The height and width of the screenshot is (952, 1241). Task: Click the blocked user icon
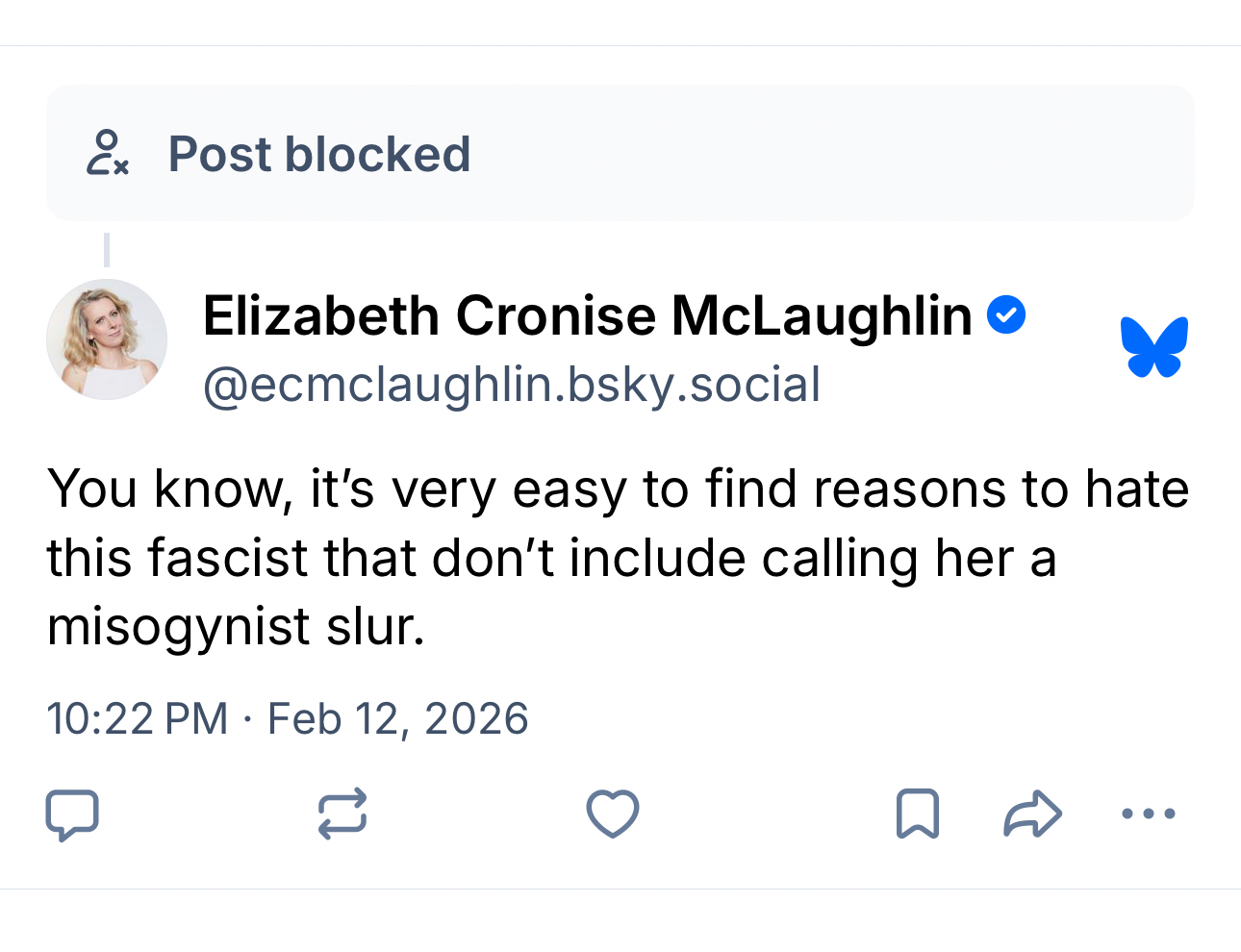107,154
